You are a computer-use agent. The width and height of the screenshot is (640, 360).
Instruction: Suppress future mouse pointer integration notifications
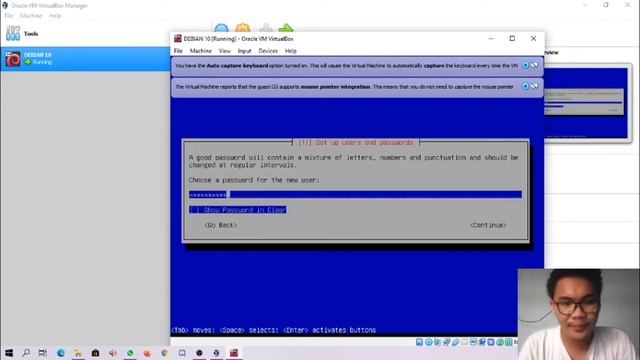pyautogui.click(x=534, y=86)
